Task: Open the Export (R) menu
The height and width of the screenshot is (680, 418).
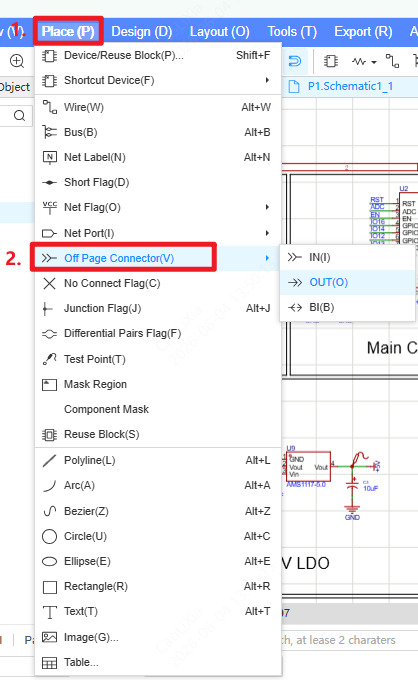Action: point(363,31)
